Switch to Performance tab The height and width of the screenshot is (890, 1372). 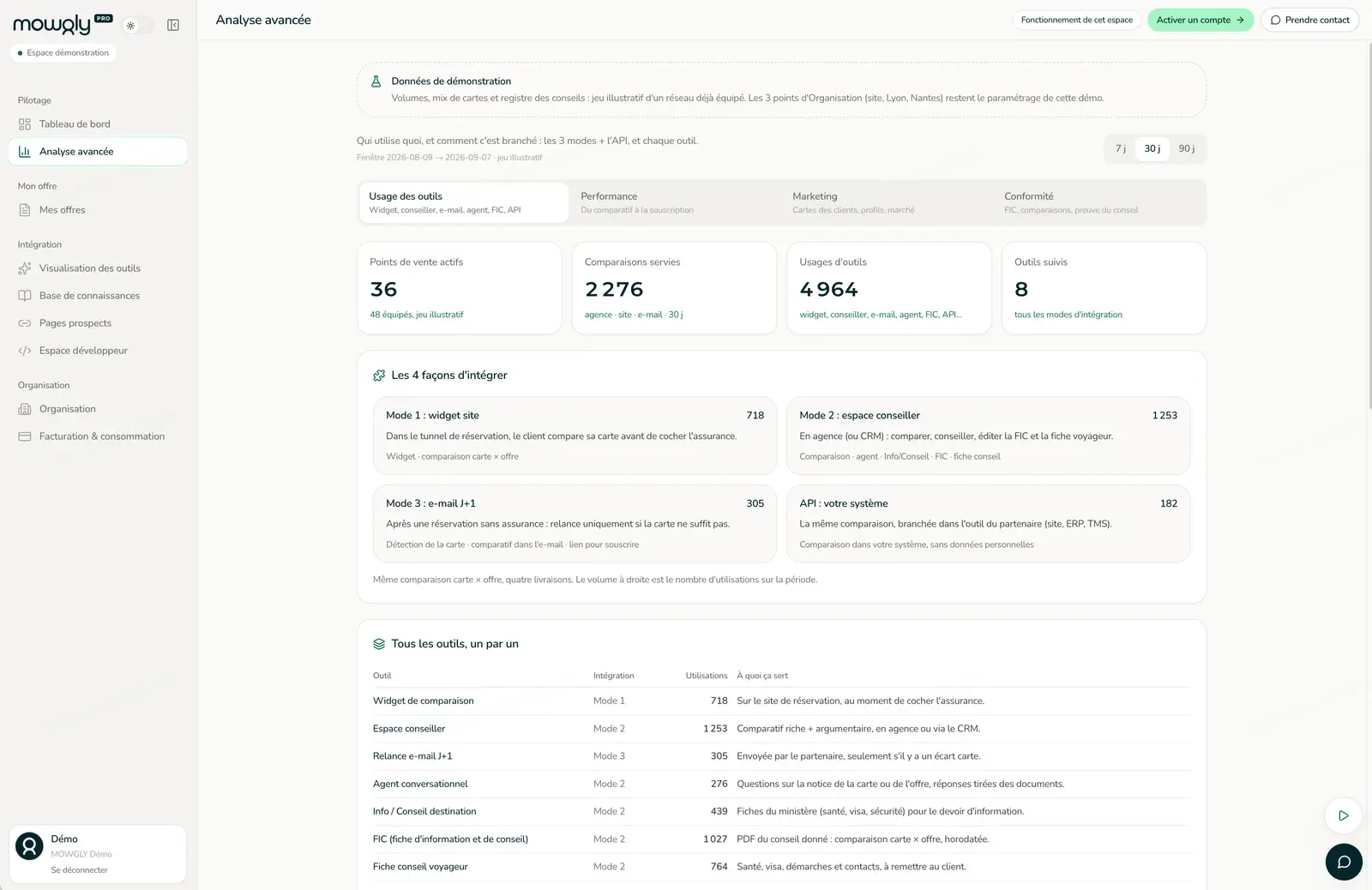(x=675, y=202)
